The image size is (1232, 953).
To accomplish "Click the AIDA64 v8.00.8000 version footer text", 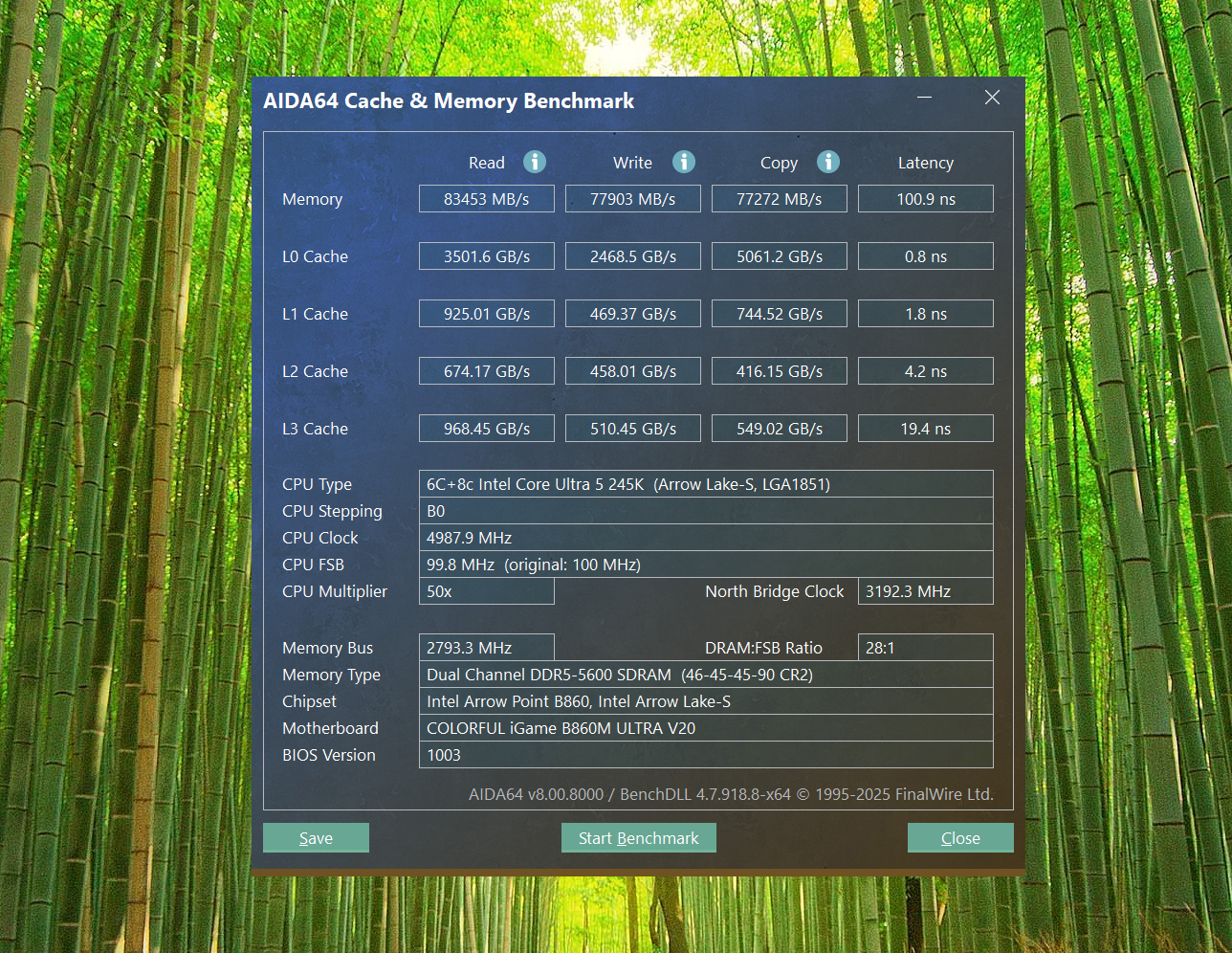I will (731, 794).
